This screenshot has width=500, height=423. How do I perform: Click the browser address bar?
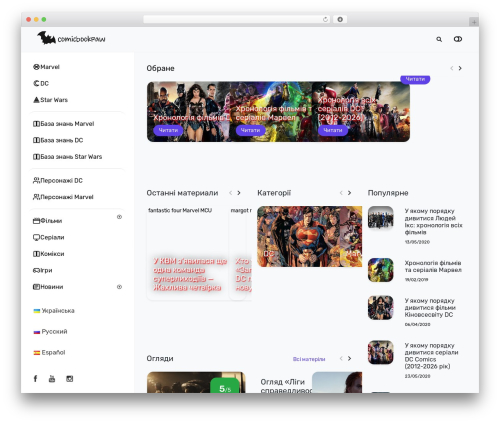[x=236, y=19]
